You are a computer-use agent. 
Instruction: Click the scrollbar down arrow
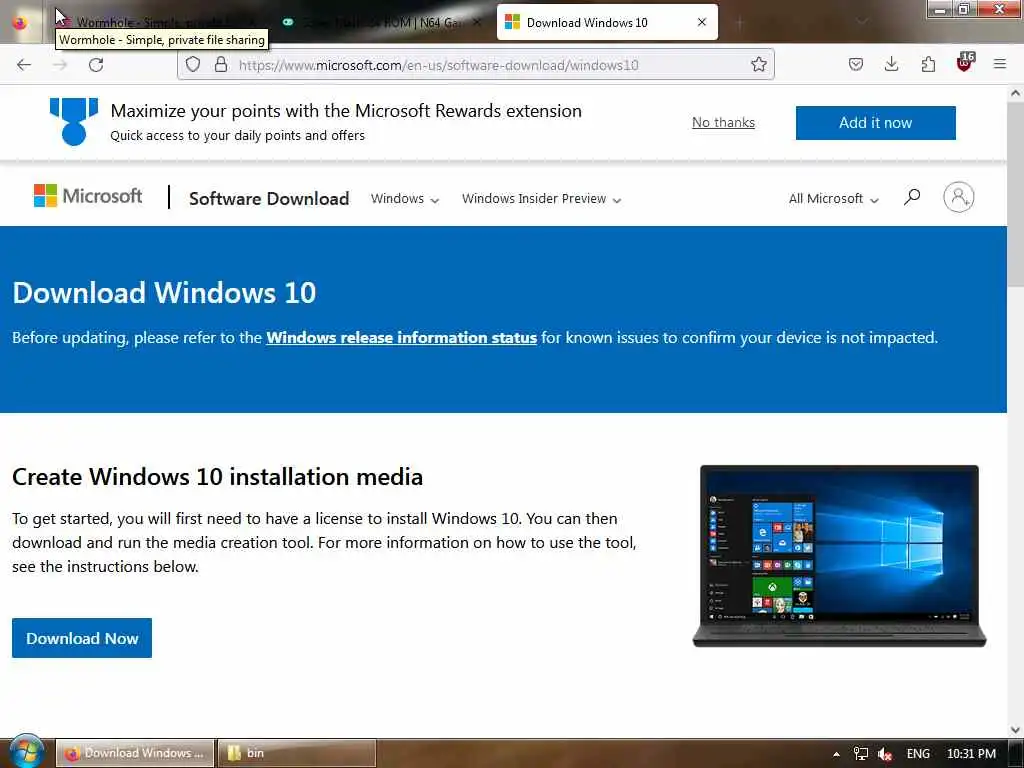click(1015, 730)
